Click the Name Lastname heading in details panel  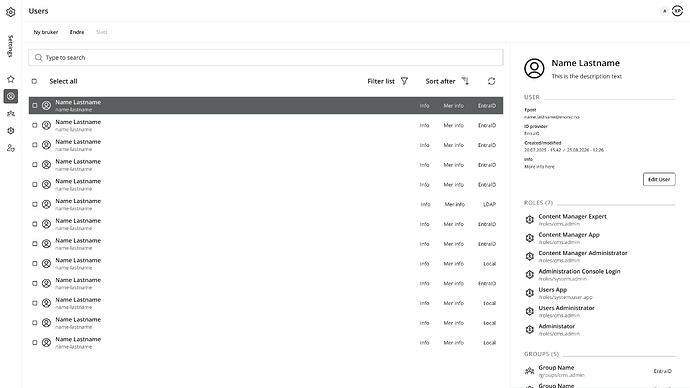coord(586,63)
